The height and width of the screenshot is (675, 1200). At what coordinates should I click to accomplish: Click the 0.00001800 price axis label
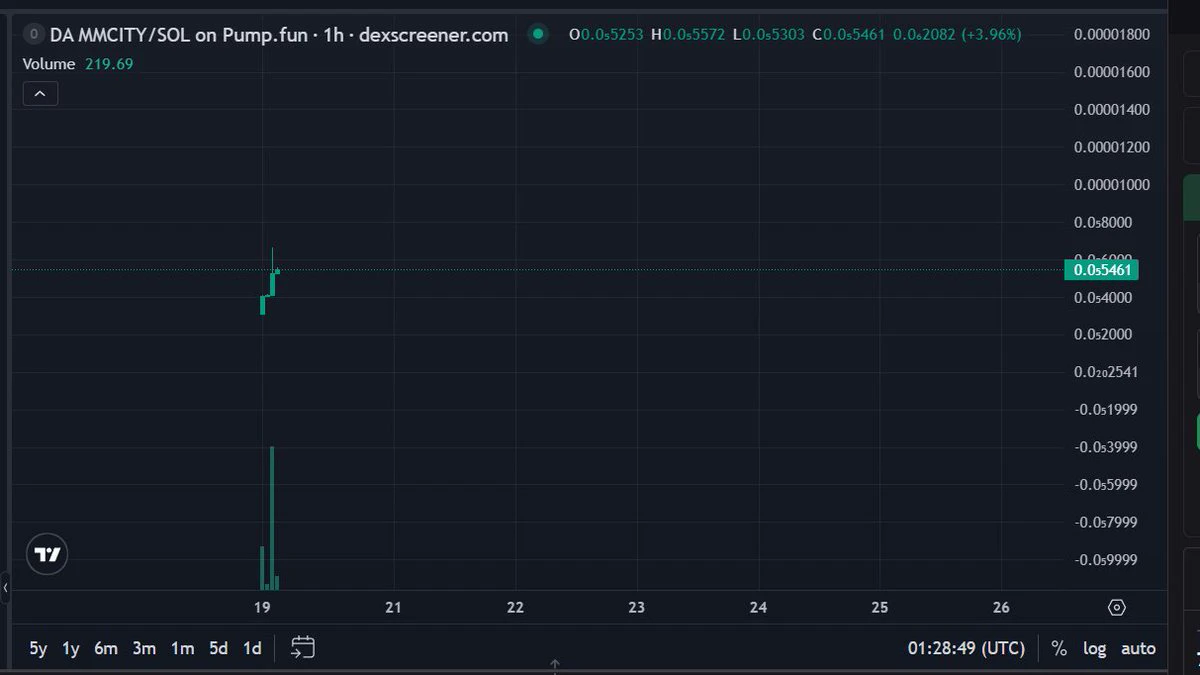click(x=1112, y=34)
